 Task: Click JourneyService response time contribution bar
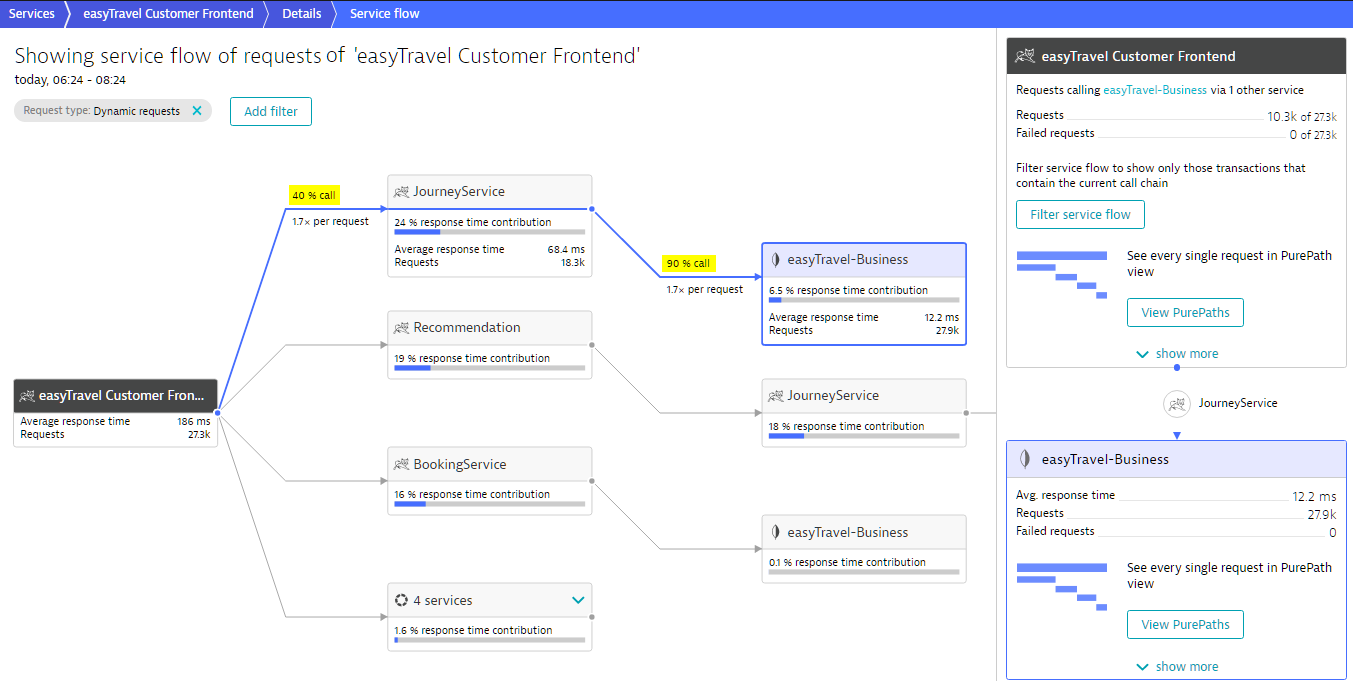[x=489, y=232]
